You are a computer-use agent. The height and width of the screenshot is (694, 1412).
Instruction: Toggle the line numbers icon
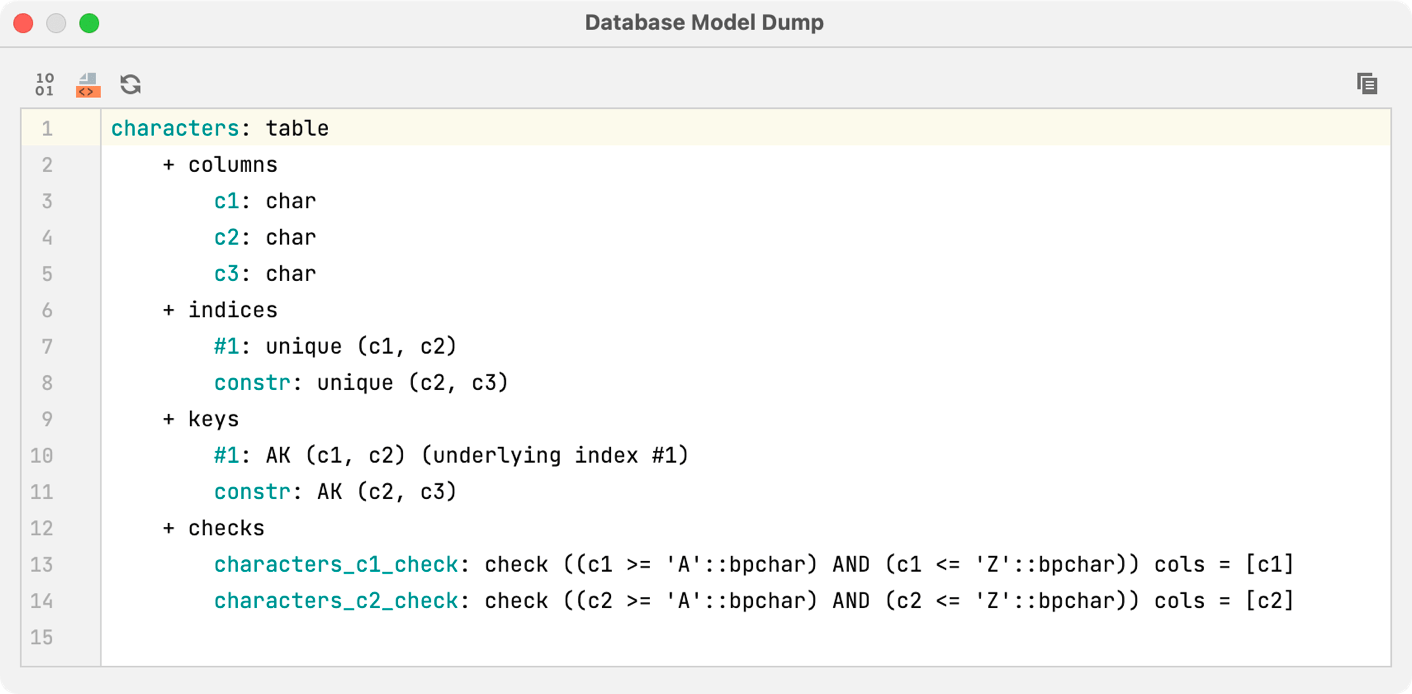[44, 84]
